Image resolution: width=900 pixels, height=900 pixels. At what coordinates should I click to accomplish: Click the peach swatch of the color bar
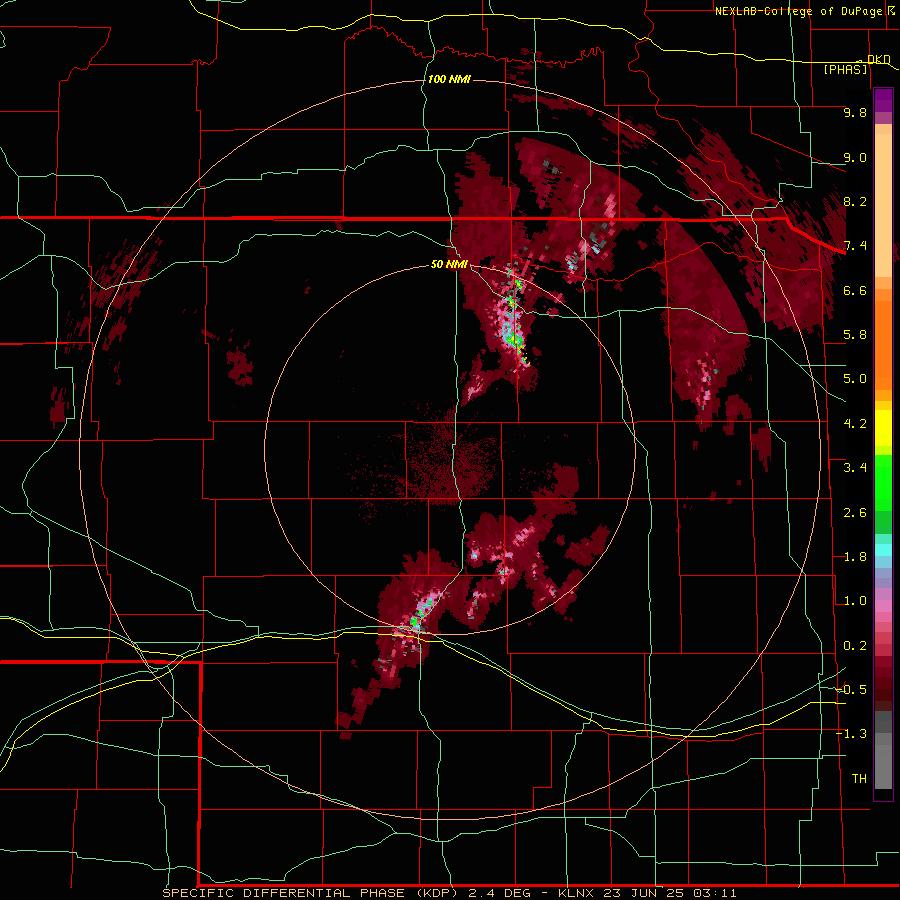pos(883,207)
